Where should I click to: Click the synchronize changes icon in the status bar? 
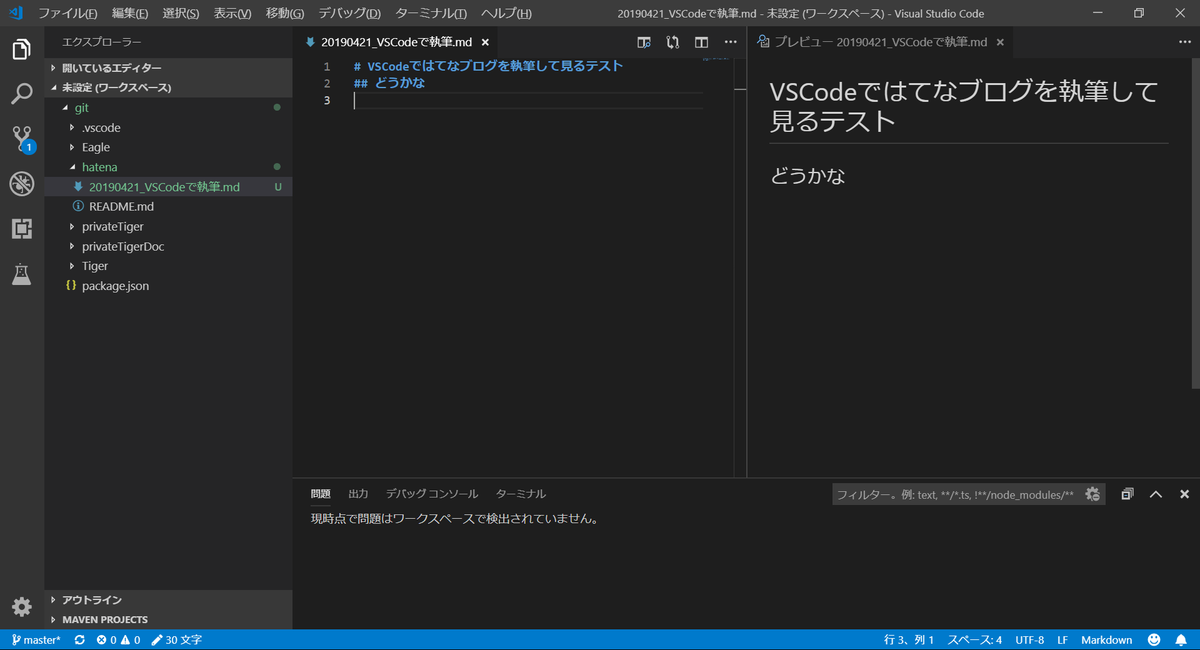79,639
